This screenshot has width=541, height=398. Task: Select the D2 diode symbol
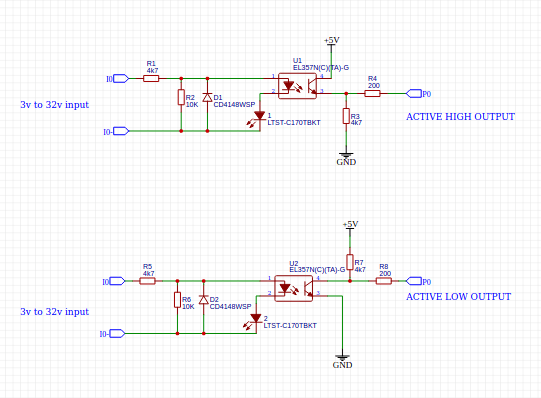point(204,300)
